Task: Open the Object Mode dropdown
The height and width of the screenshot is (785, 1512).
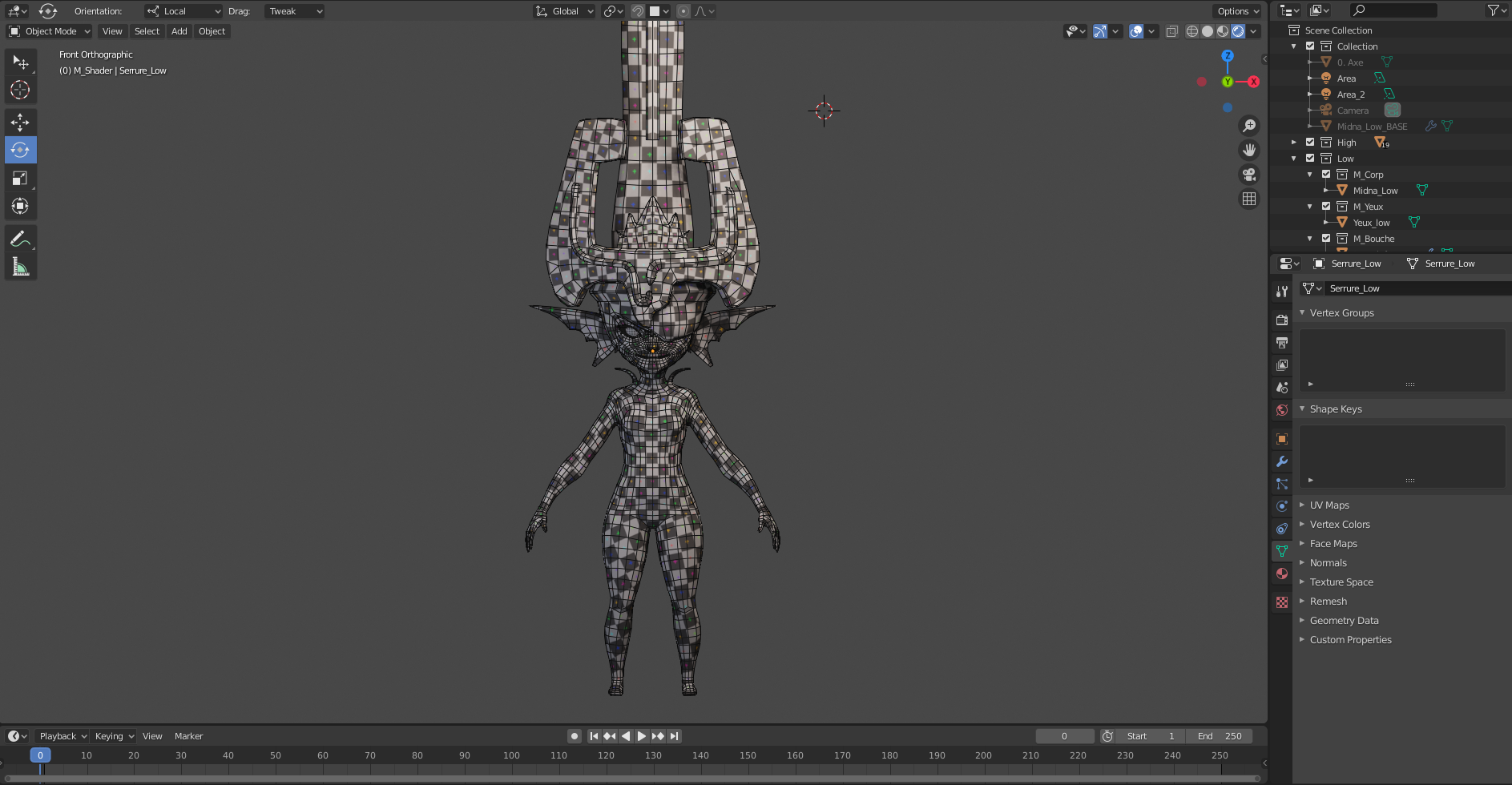Action: pos(50,31)
